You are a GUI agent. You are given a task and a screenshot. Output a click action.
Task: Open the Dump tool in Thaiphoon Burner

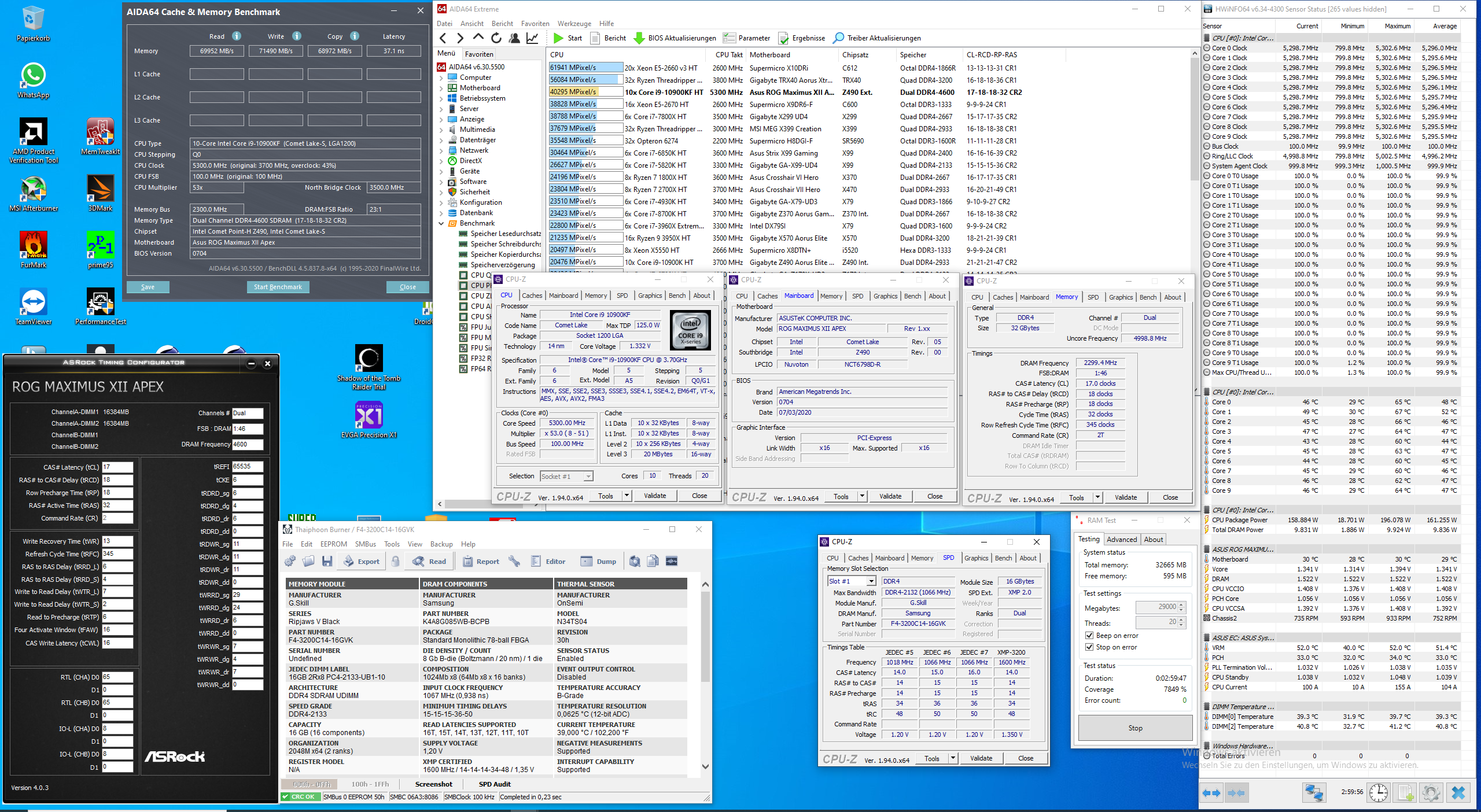598,561
